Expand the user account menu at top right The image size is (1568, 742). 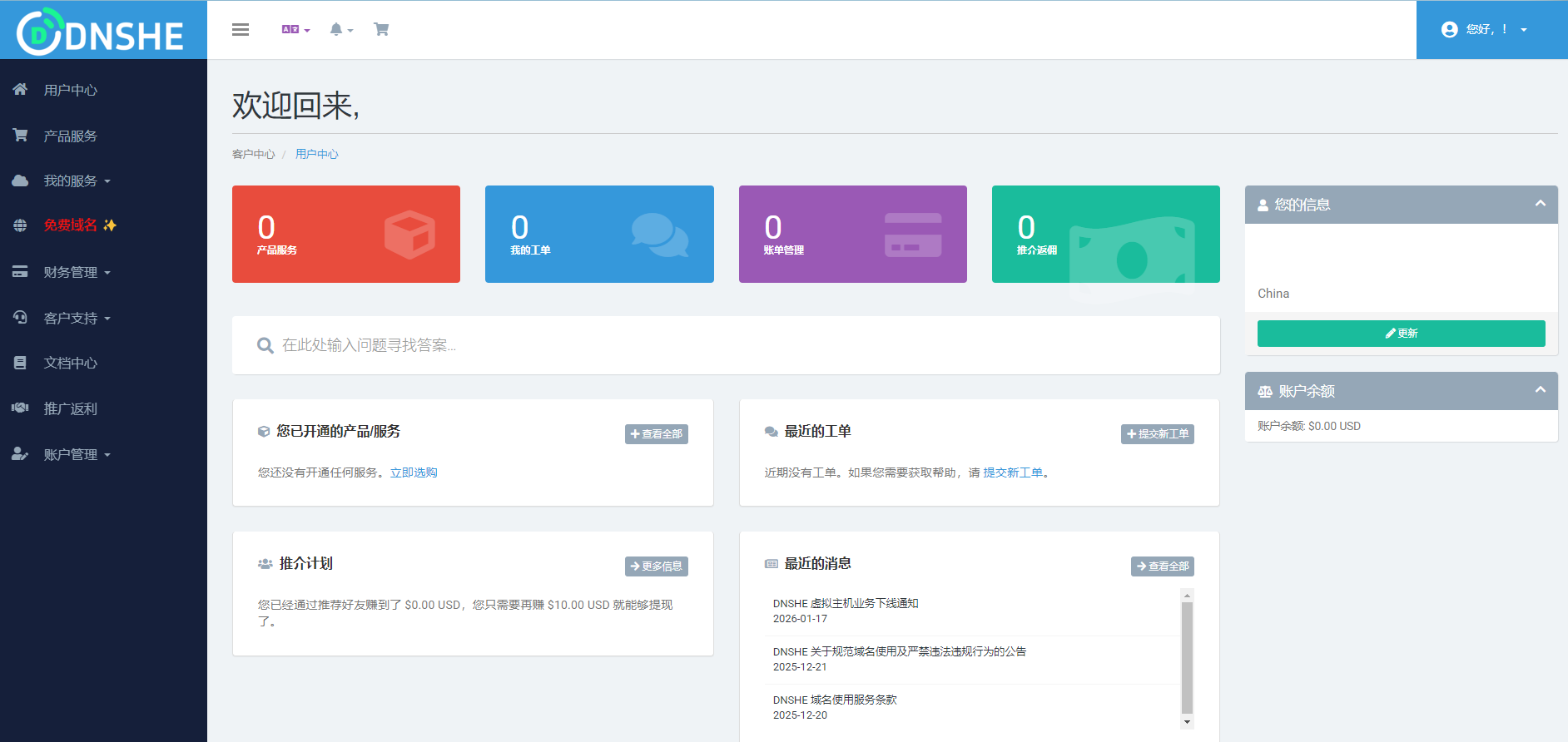click(1484, 30)
